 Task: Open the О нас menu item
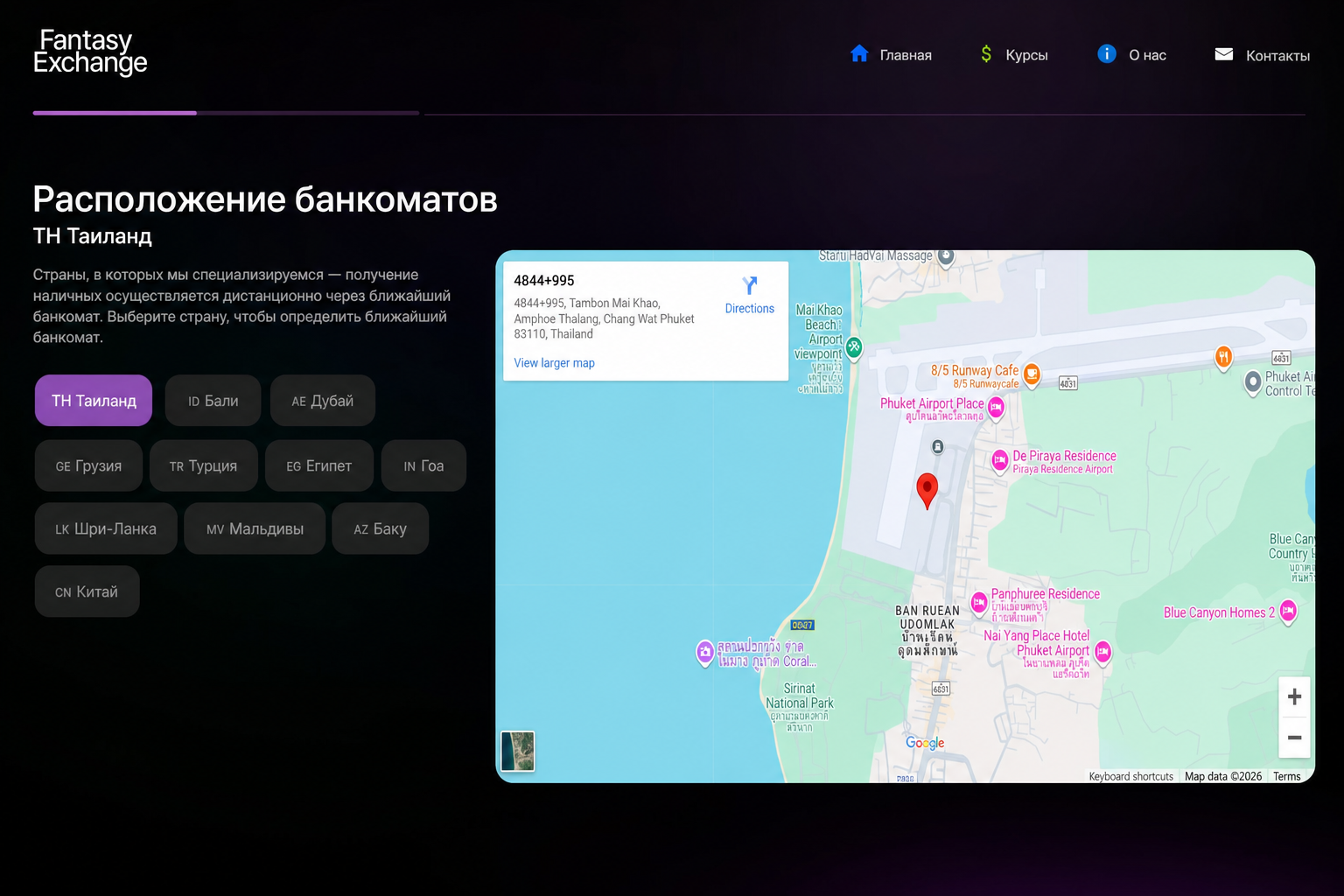point(1147,55)
